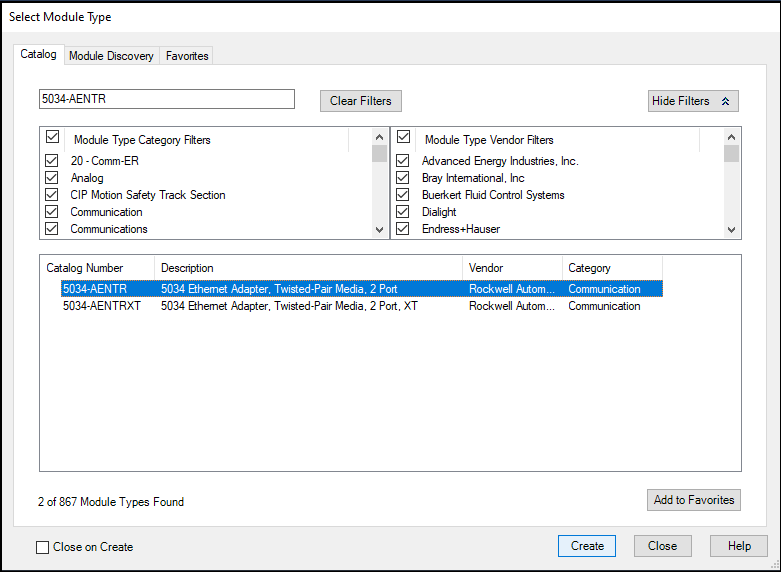Viewport: 781px width, 572px height.
Task: Uncheck the Analog category filter
Action: point(52,178)
